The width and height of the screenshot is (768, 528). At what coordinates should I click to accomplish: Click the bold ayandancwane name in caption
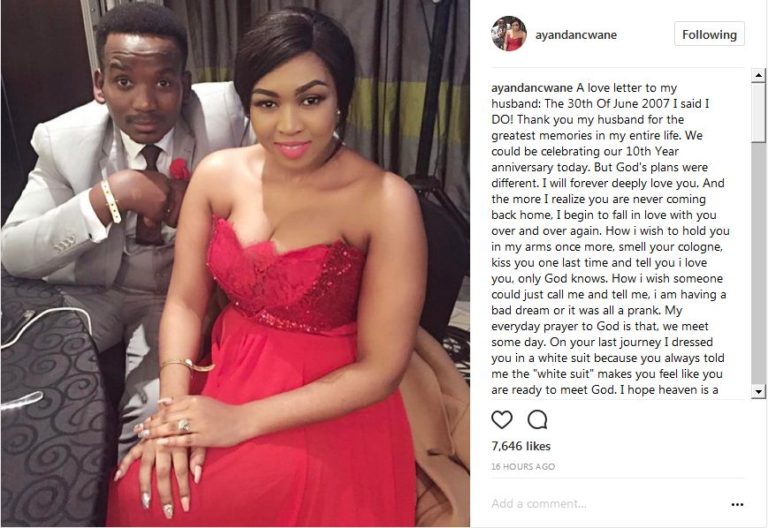click(x=532, y=88)
